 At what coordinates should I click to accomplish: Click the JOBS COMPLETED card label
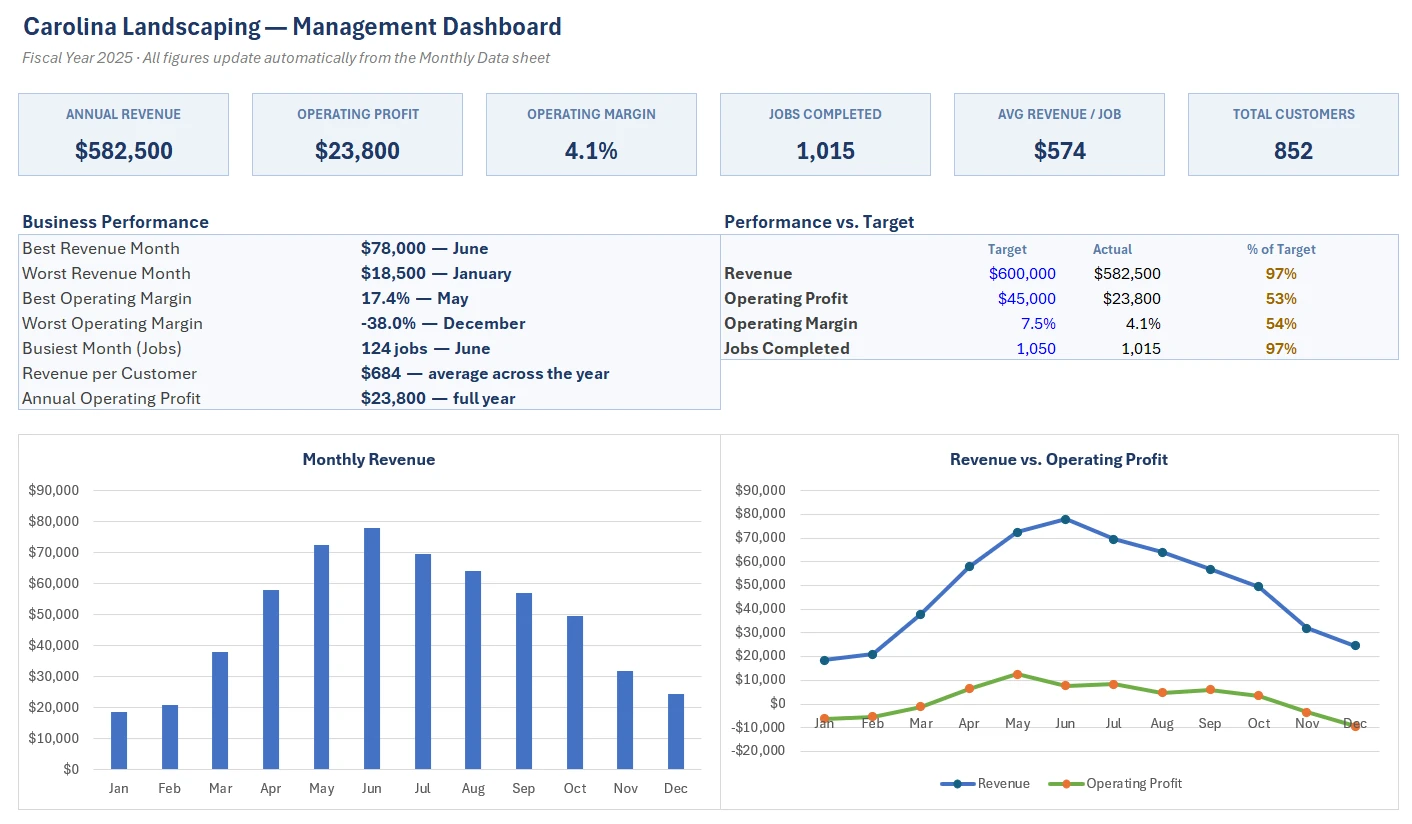click(825, 114)
